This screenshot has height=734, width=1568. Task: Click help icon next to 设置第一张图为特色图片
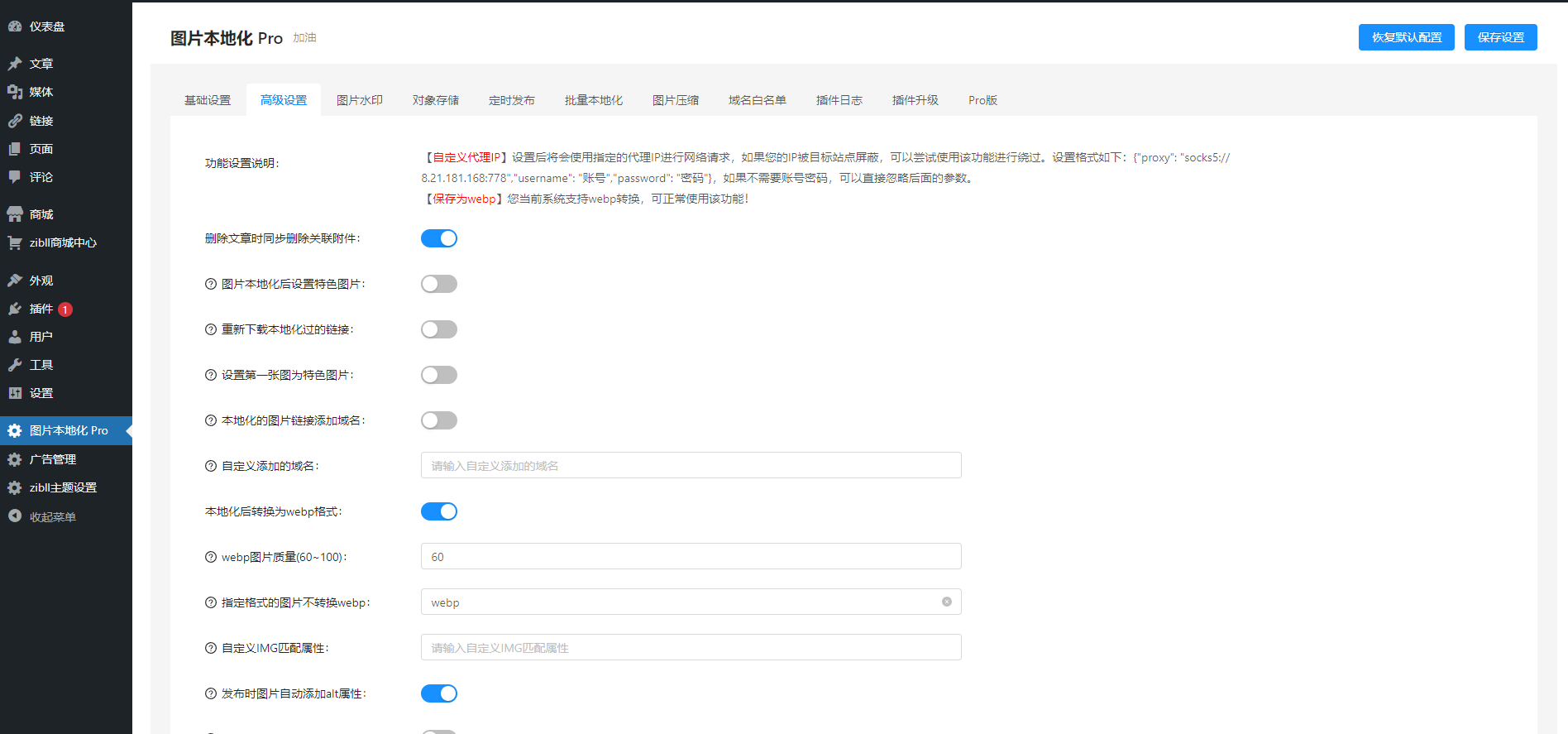[211, 375]
